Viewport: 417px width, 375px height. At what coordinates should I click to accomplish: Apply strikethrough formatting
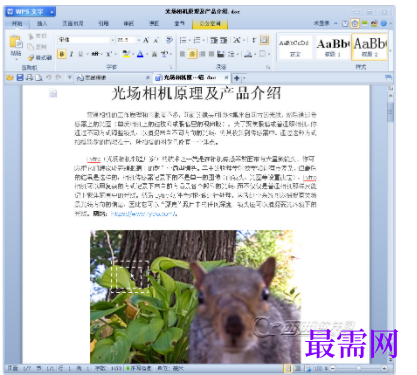(x=95, y=54)
